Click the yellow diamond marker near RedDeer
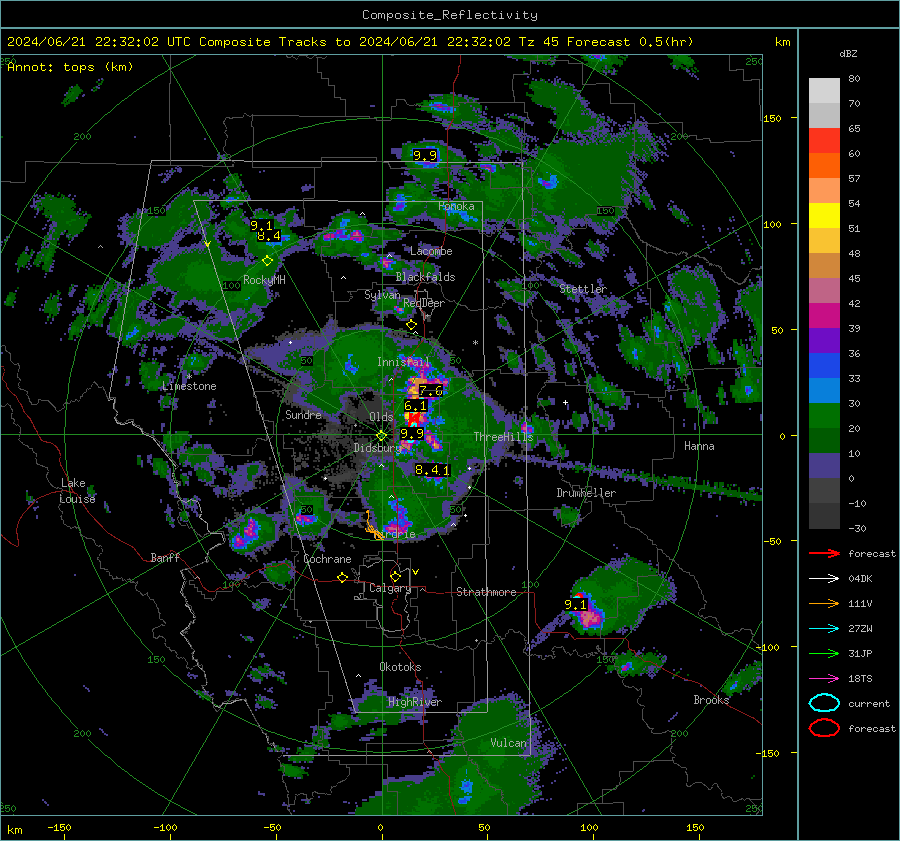Image resolution: width=900 pixels, height=841 pixels. 411,325
